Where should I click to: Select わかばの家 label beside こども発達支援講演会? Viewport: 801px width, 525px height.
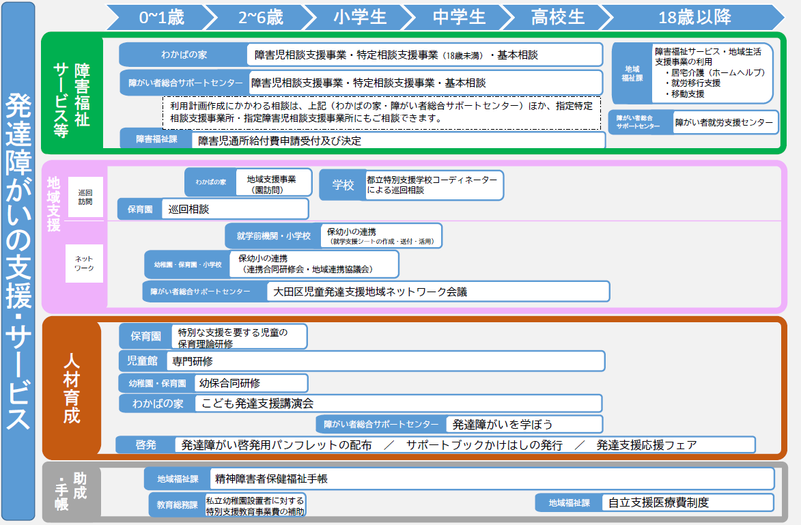[157, 403]
